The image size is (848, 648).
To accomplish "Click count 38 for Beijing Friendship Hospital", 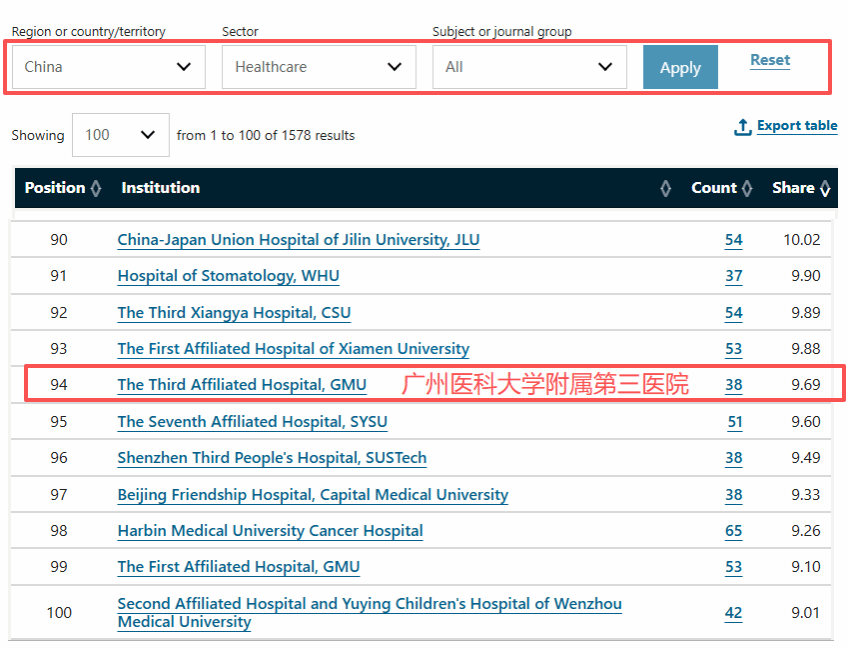I will 734,495.
